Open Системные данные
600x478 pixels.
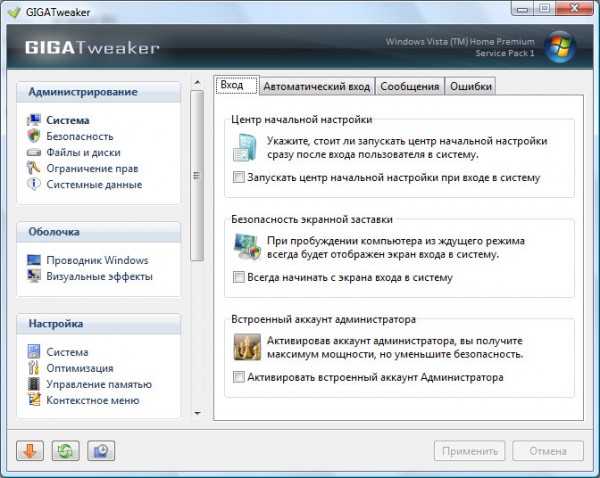(x=94, y=184)
